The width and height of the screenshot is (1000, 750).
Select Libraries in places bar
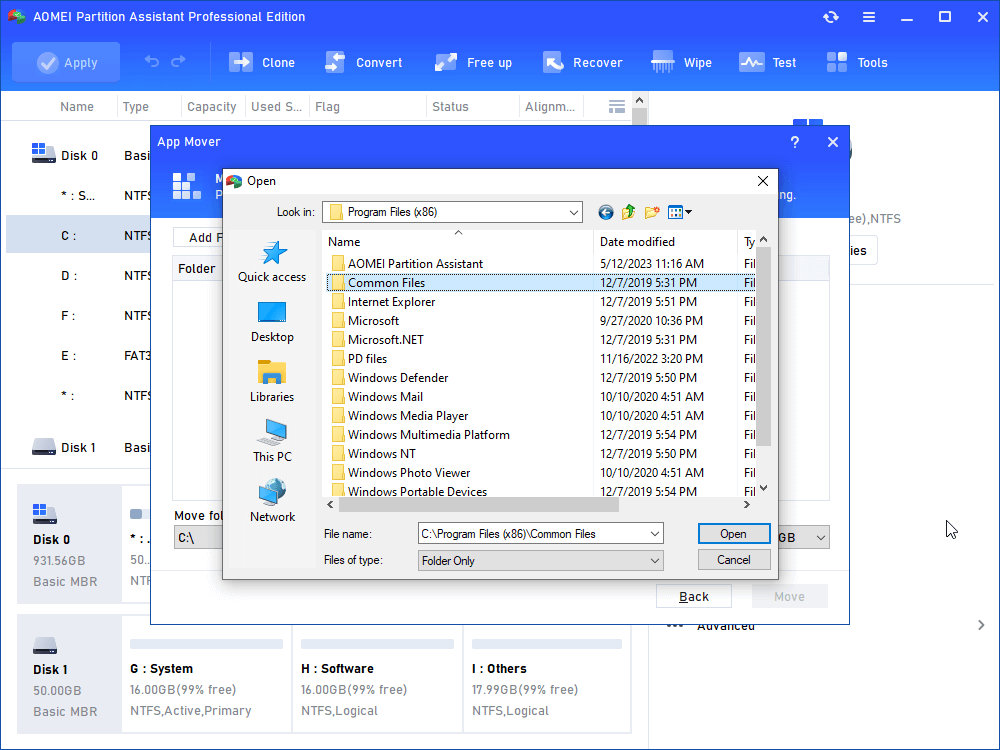coord(272,381)
